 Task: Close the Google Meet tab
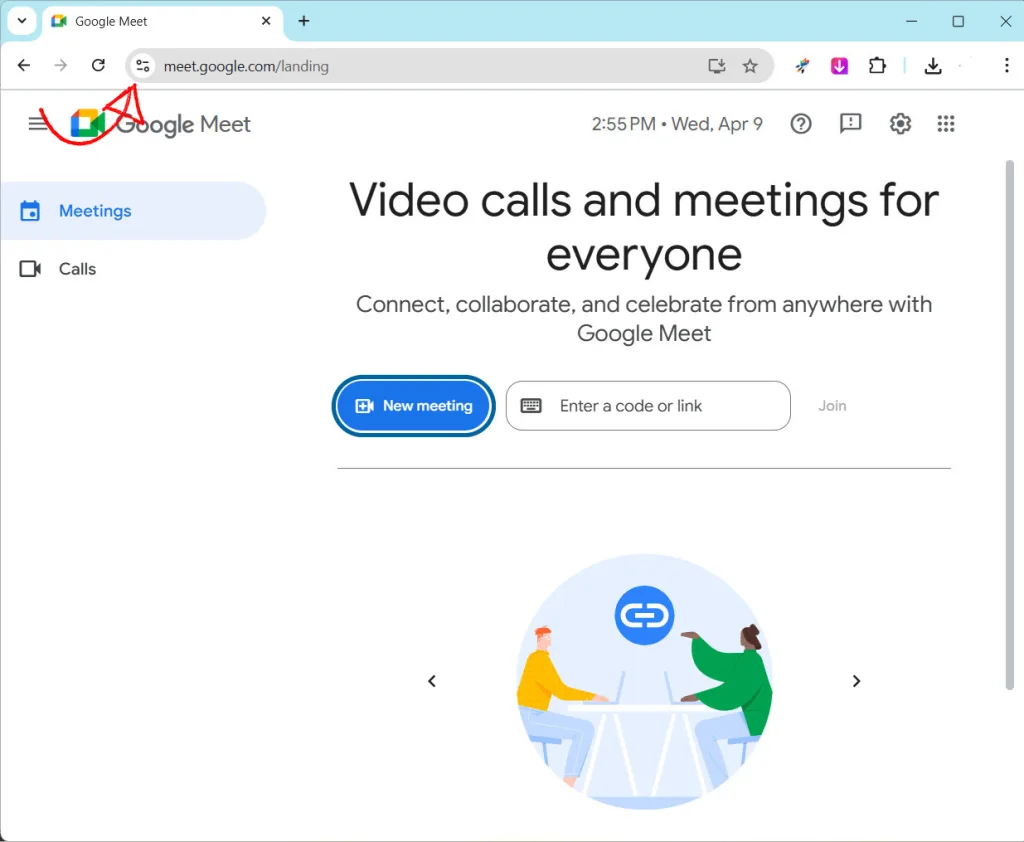pyautogui.click(x=266, y=21)
